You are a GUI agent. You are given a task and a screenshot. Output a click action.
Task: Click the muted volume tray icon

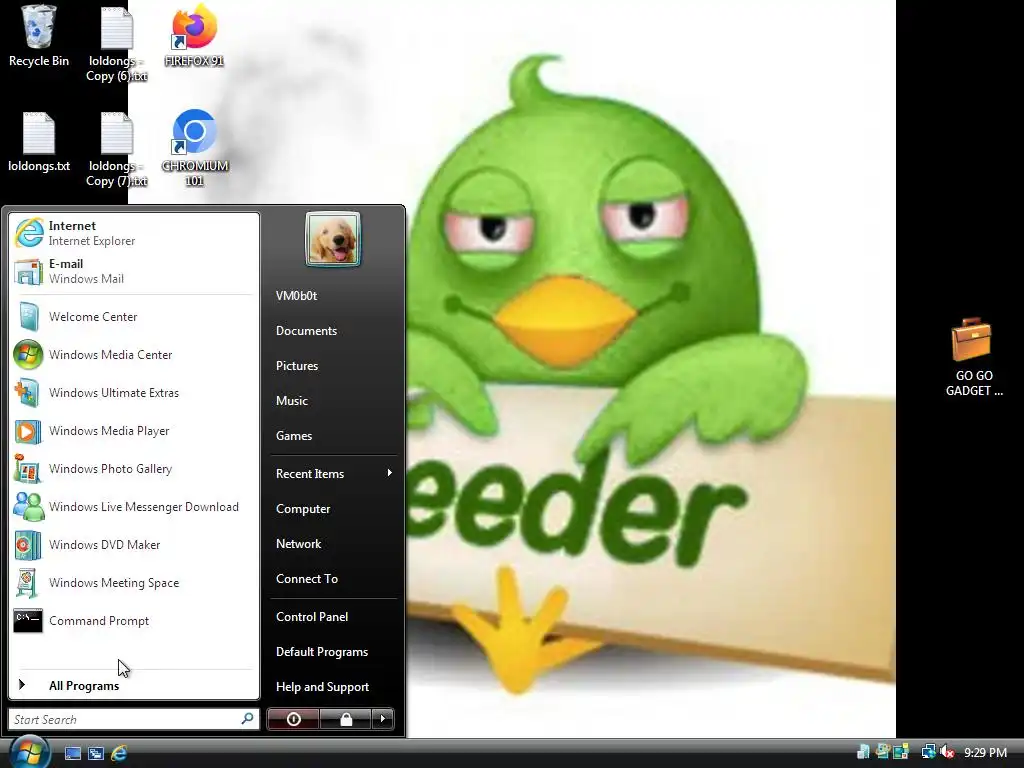pos(948,752)
